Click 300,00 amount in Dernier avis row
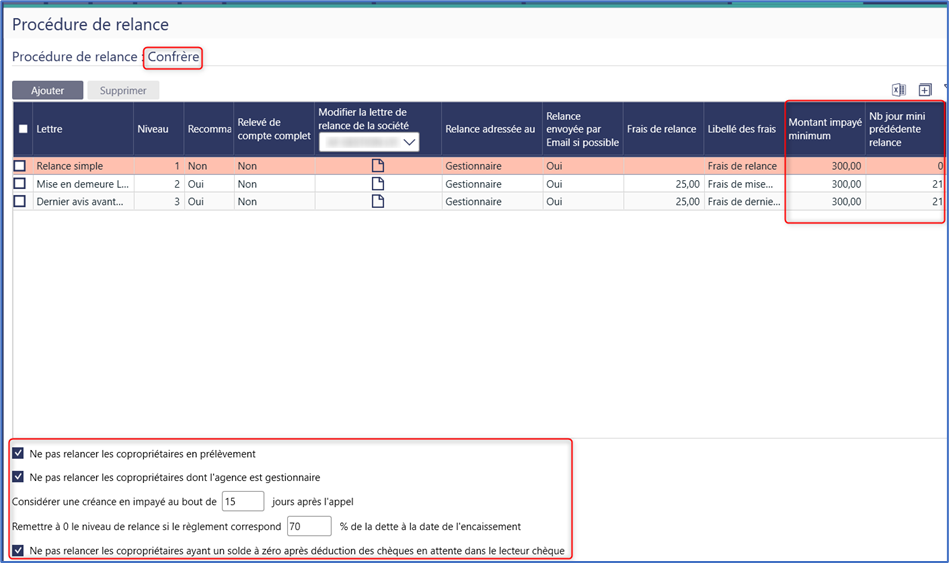Screen dimensions: 949x563 (825, 202)
